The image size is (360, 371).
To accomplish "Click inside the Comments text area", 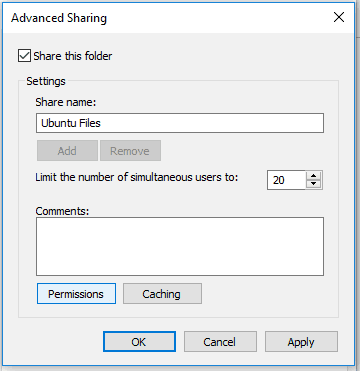I will [x=180, y=246].
